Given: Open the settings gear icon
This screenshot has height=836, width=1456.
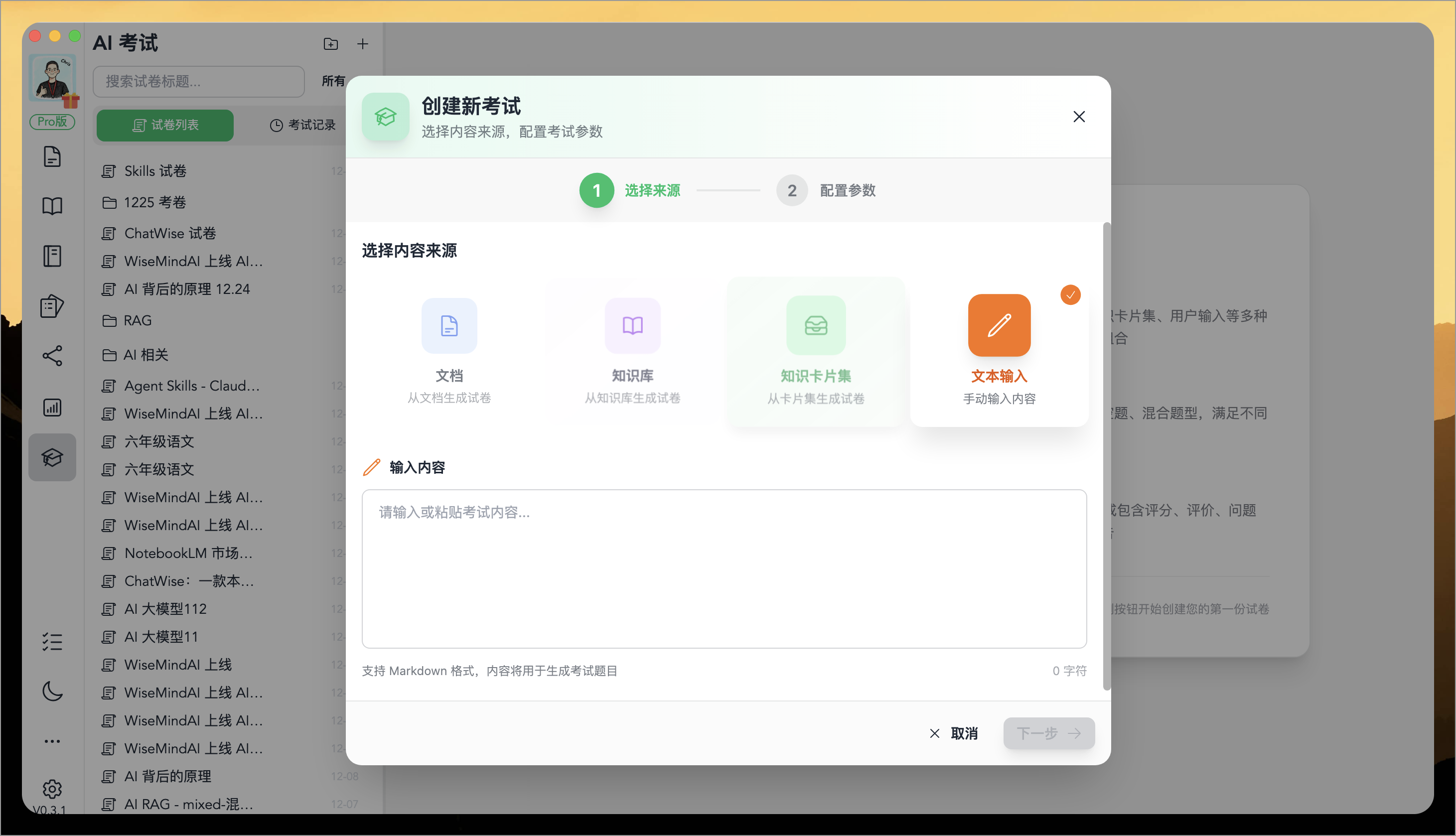Looking at the screenshot, I should (x=52, y=790).
